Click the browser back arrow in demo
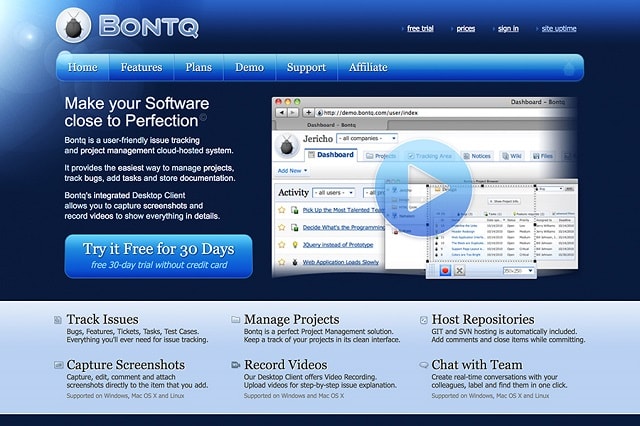 coord(282,112)
